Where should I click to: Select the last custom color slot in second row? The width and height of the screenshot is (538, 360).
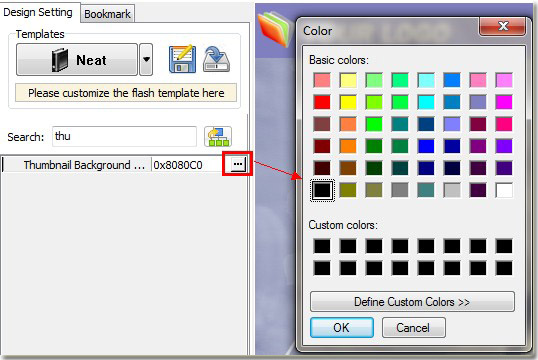pos(504,268)
